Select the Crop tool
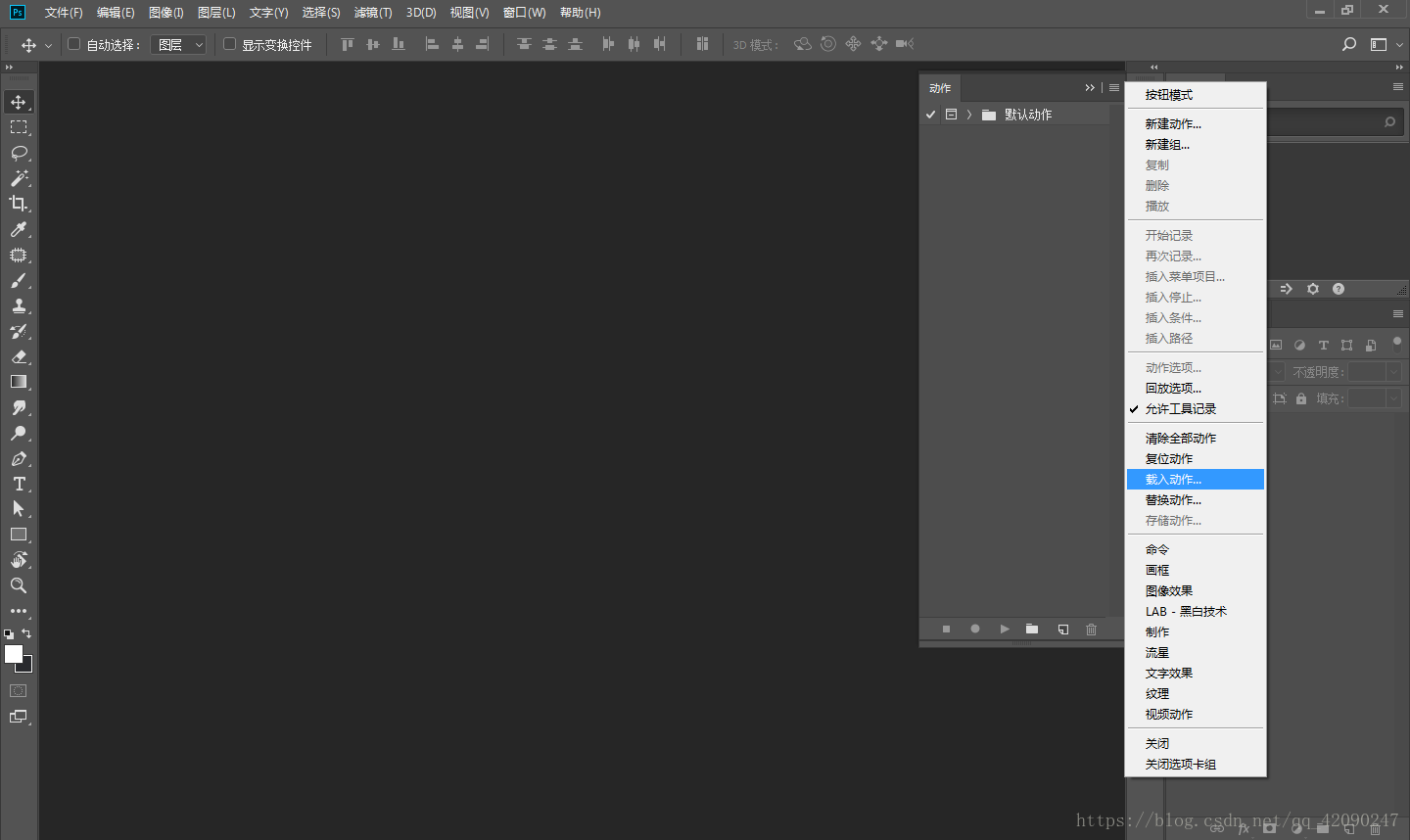This screenshot has width=1410, height=840. point(19,204)
